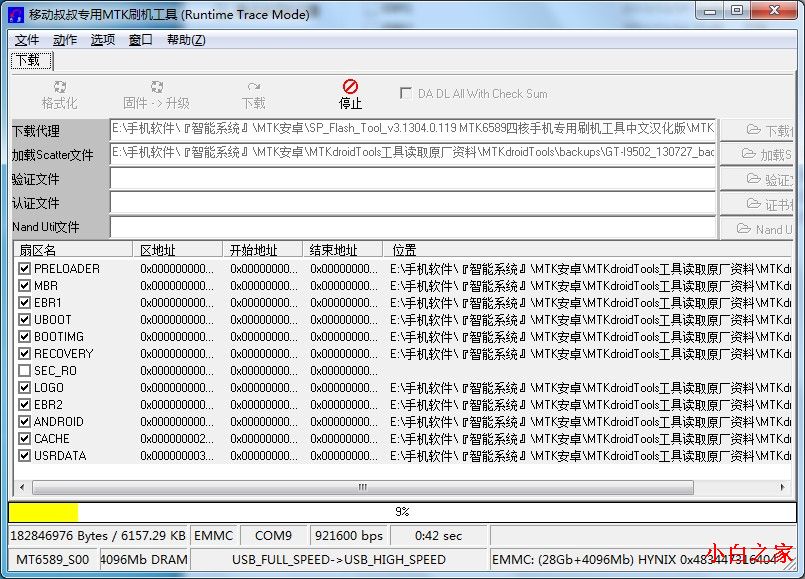Image resolution: width=805 pixels, height=579 pixels.
Task: Open the 动作 (Action) menu
Action: click(x=65, y=40)
